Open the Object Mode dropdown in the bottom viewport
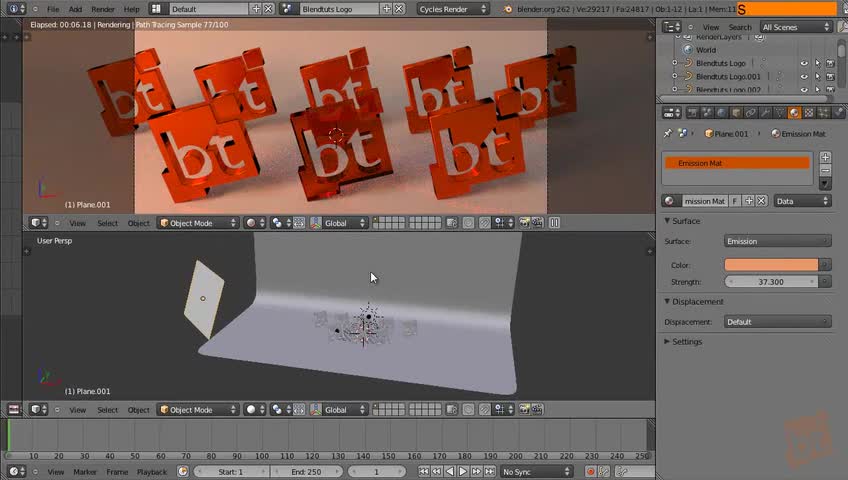The image size is (848, 480). tap(198, 410)
